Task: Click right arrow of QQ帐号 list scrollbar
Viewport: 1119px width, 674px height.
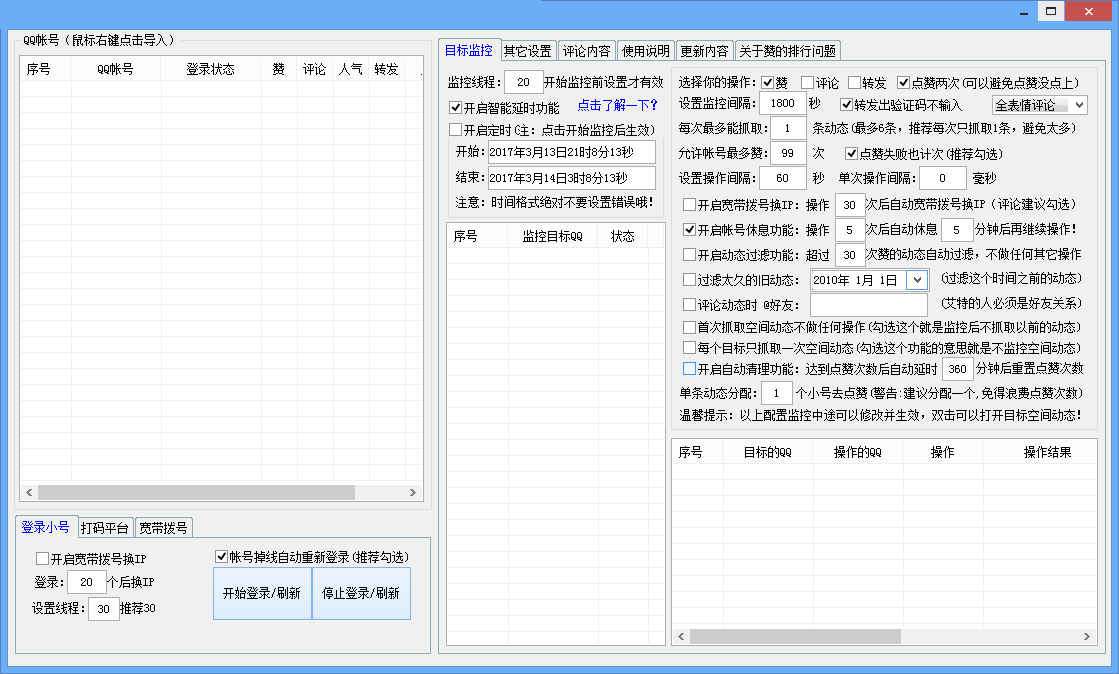Action: [412, 493]
